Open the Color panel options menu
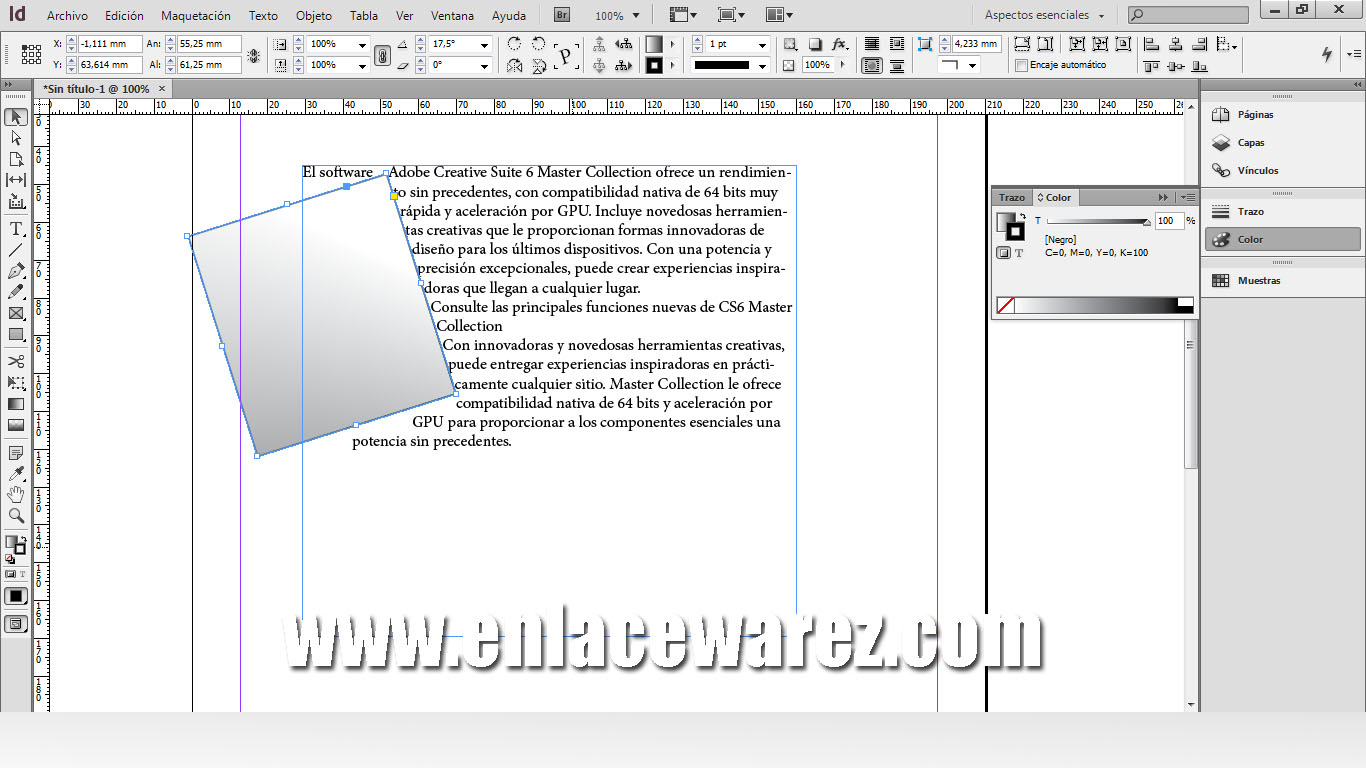The width and height of the screenshot is (1366, 768). tap(1187, 197)
